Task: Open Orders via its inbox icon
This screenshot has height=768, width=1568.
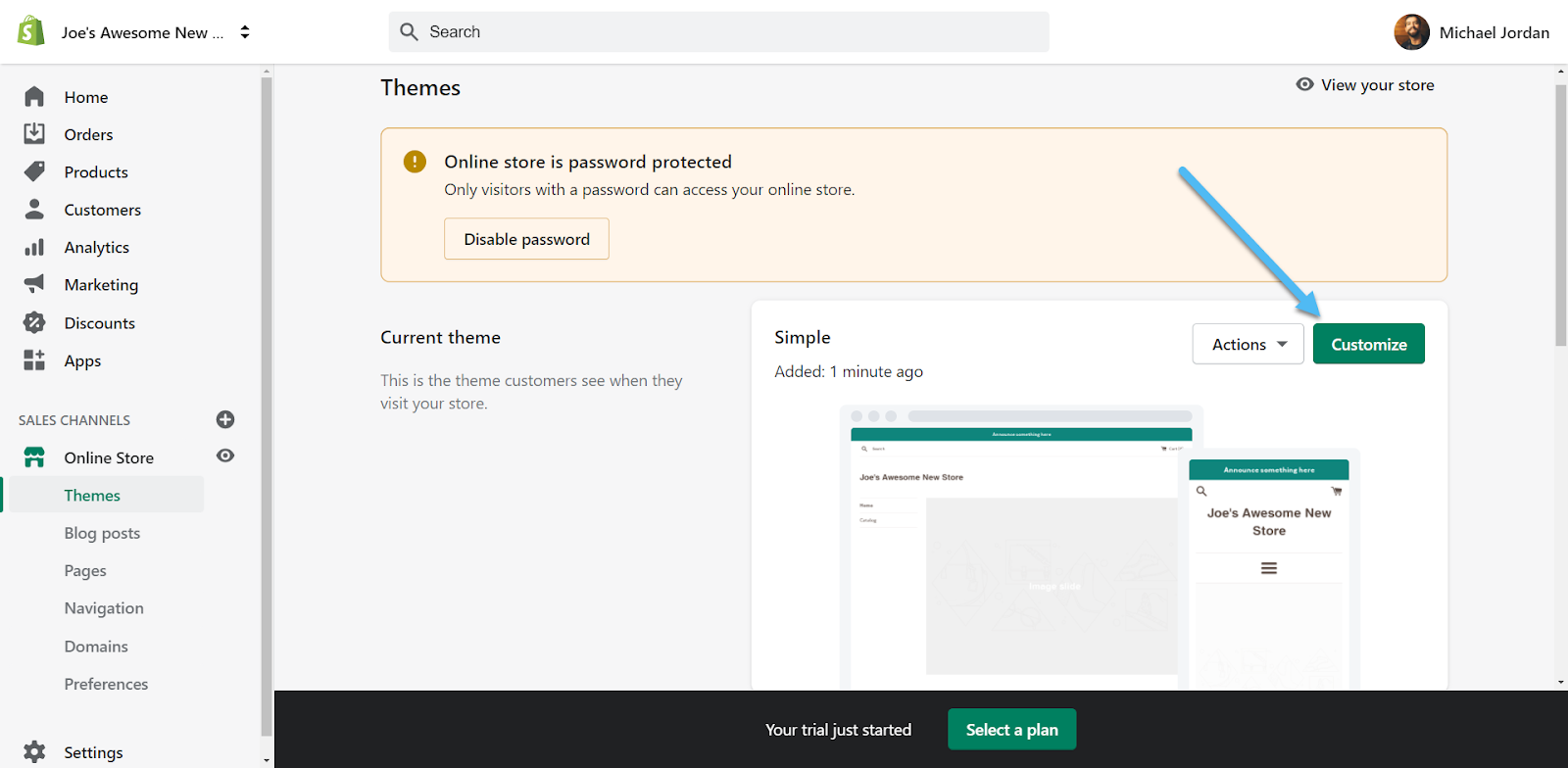Action: coord(34,134)
